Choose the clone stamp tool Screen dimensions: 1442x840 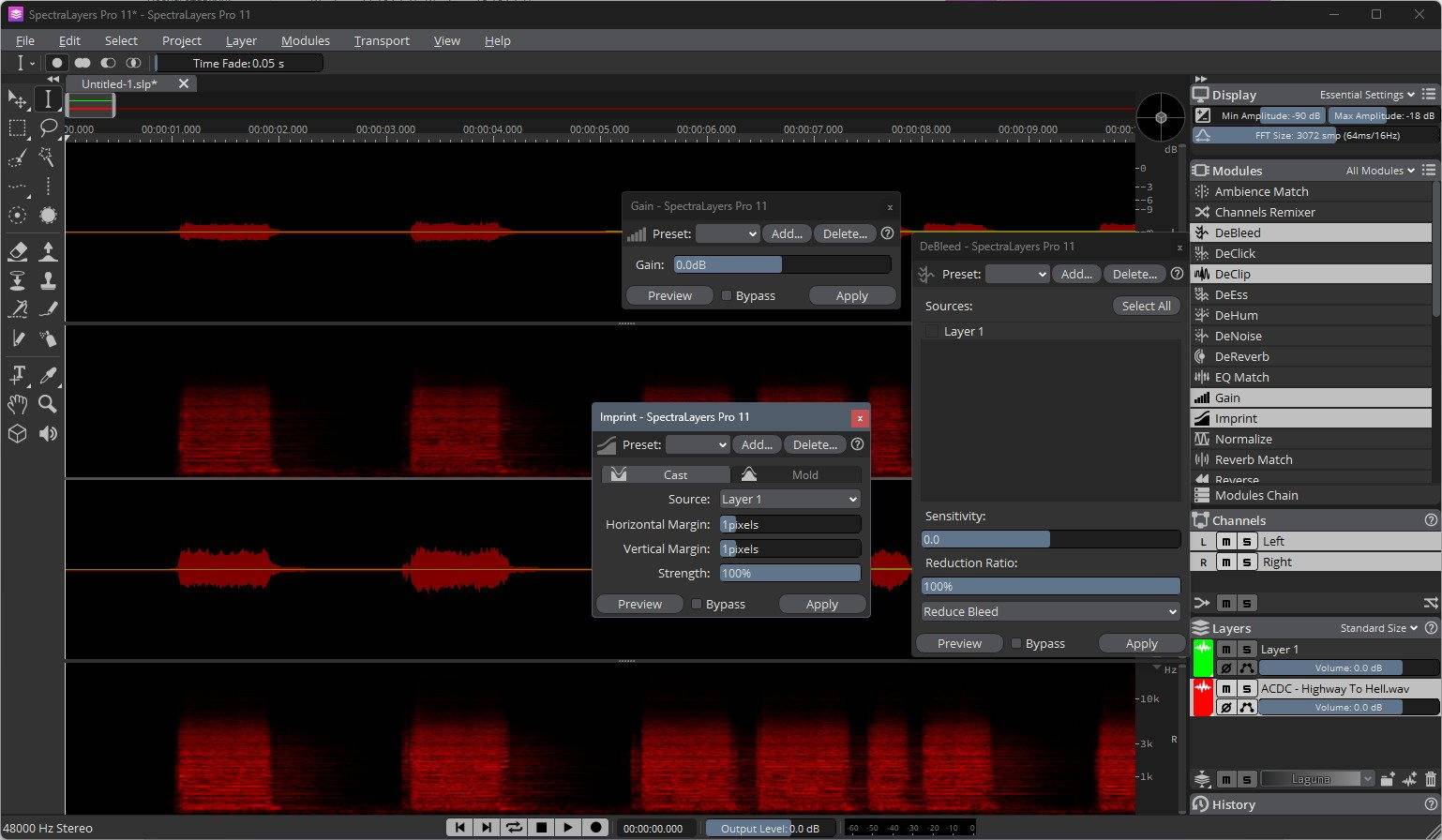coord(48,280)
